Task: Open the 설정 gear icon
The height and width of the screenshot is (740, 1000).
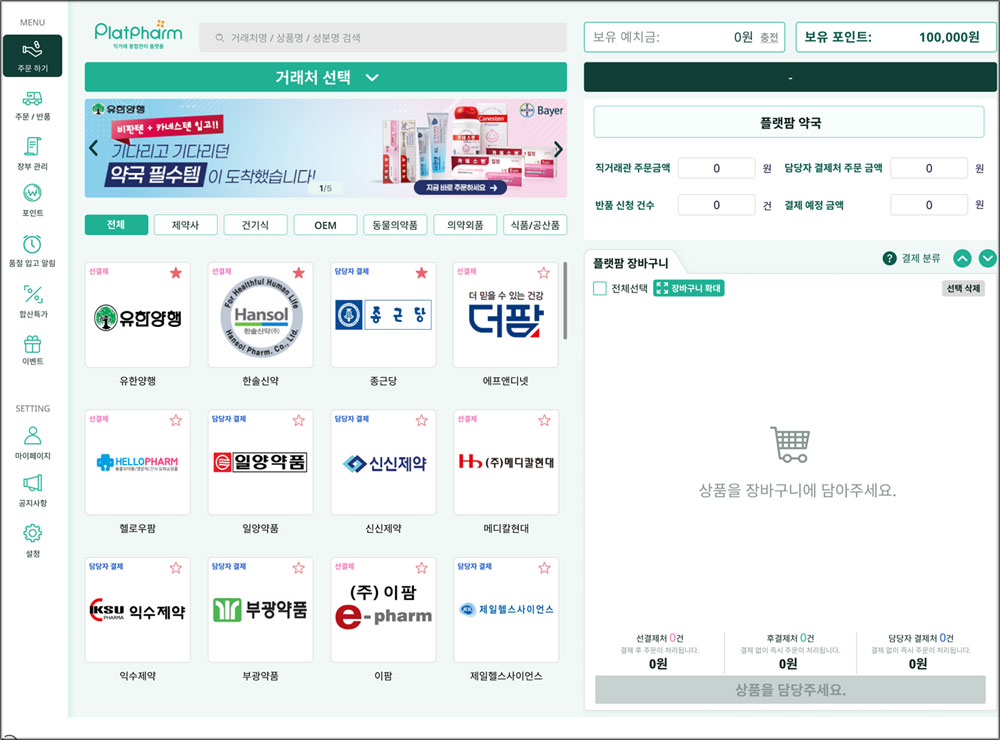Action: point(33,533)
